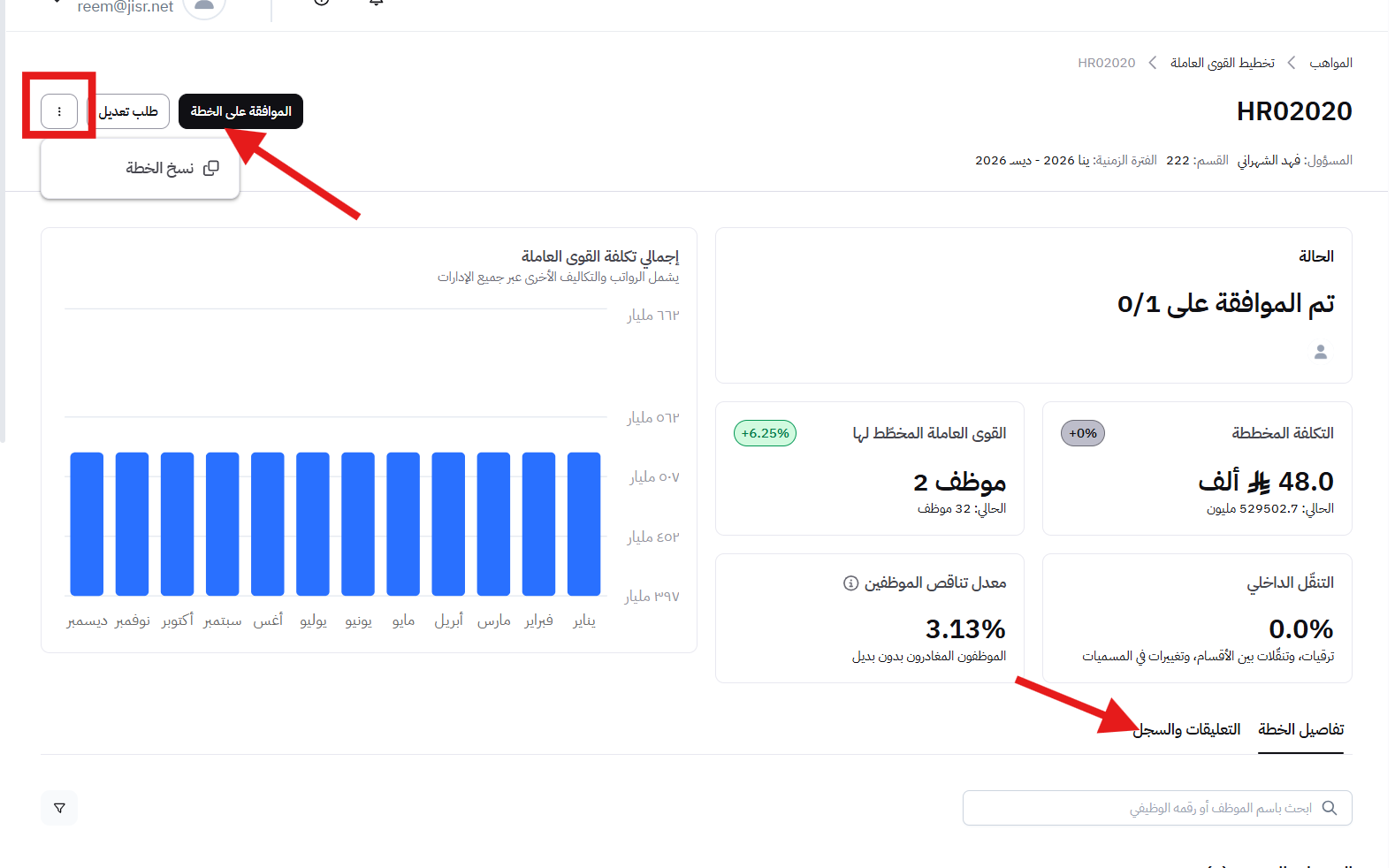Click the help icon in the top bar
This screenshot has width=1395, height=868.
click(322, 3)
